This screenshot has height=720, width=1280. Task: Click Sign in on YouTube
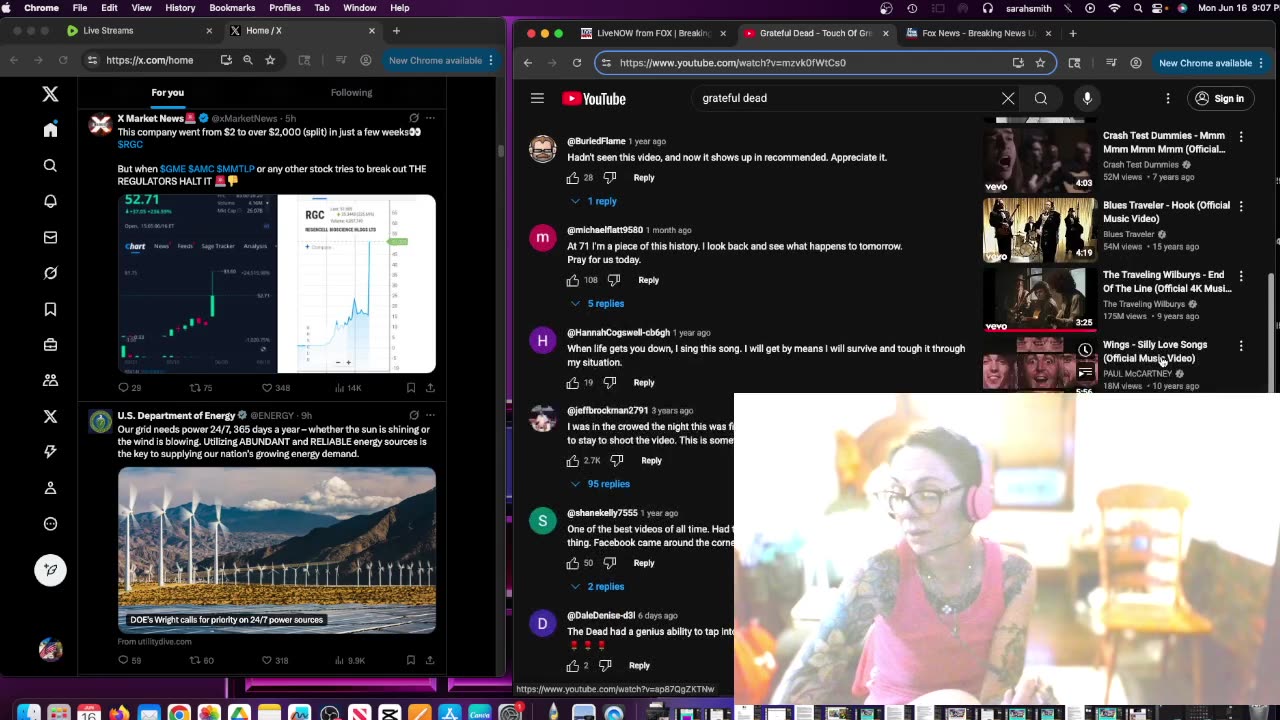pos(1219,98)
